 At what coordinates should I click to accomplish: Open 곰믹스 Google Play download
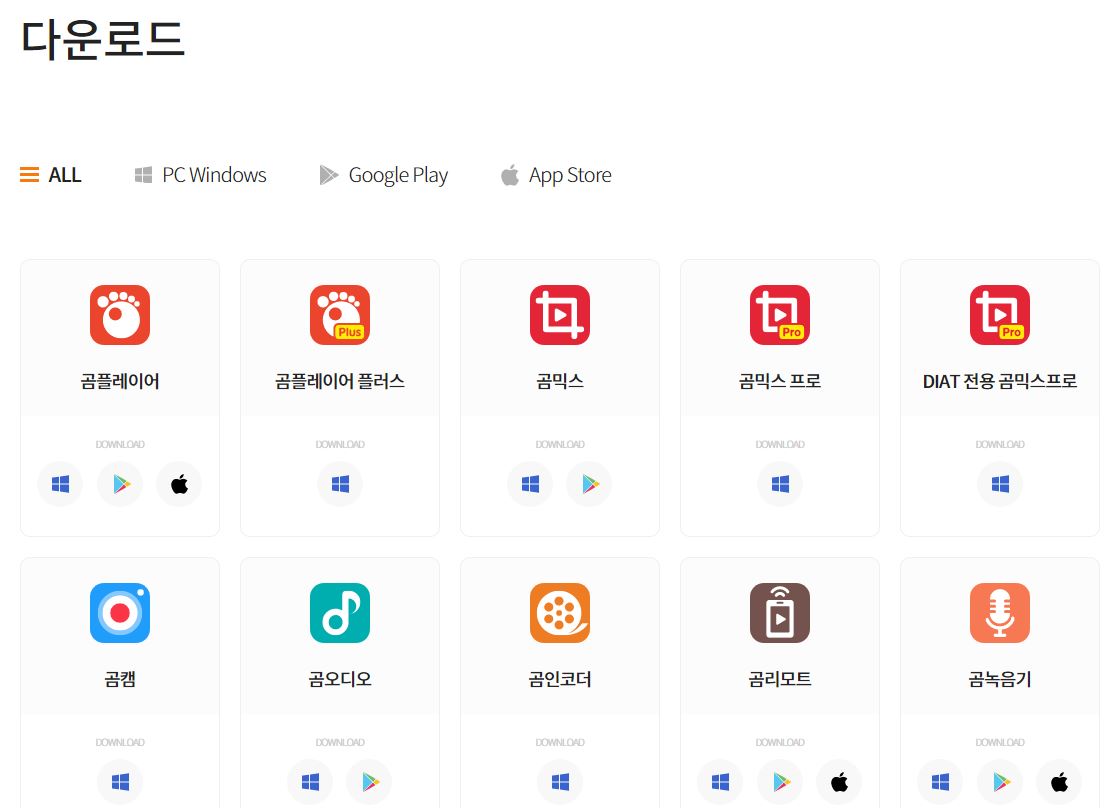(x=590, y=484)
